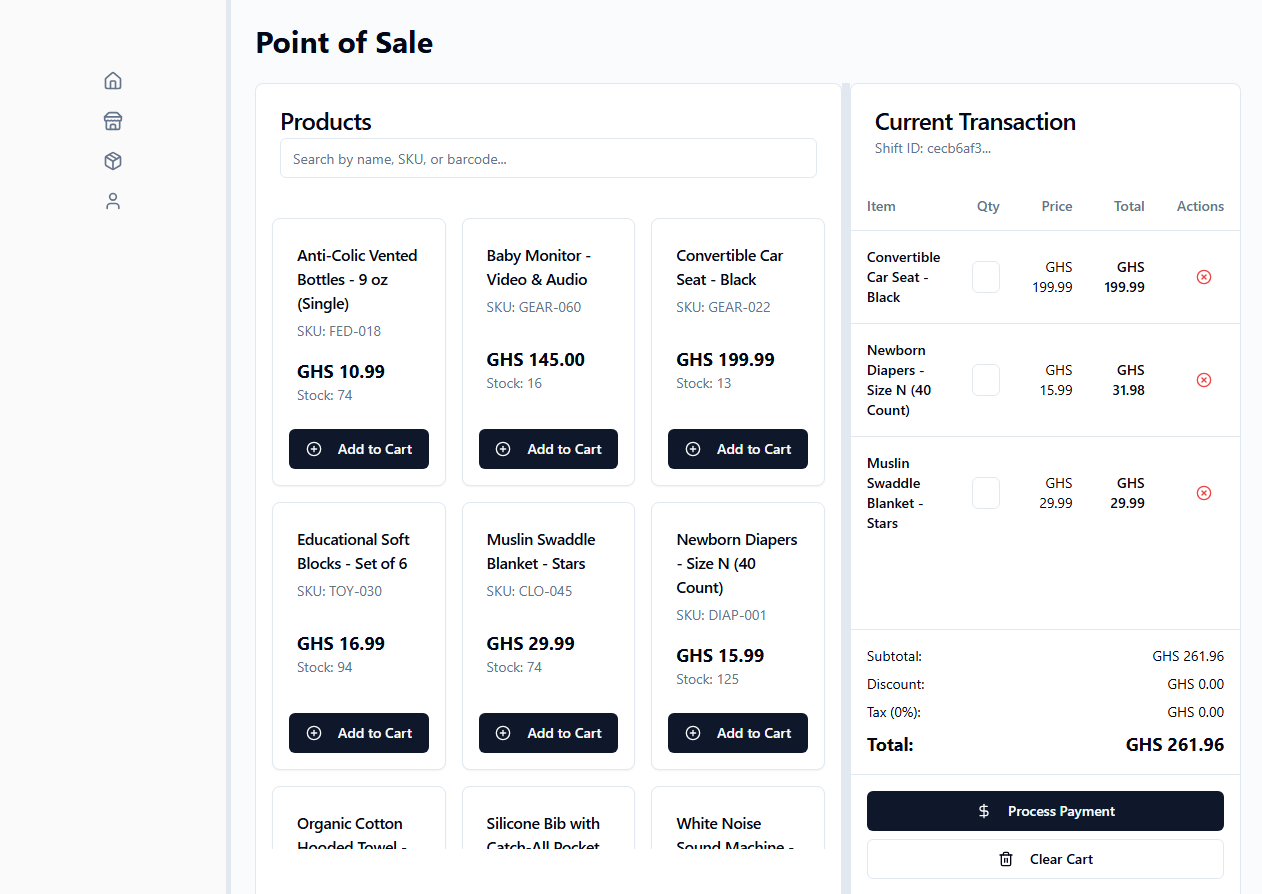Process Payment for the current transaction

click(x=1045, y=811)
